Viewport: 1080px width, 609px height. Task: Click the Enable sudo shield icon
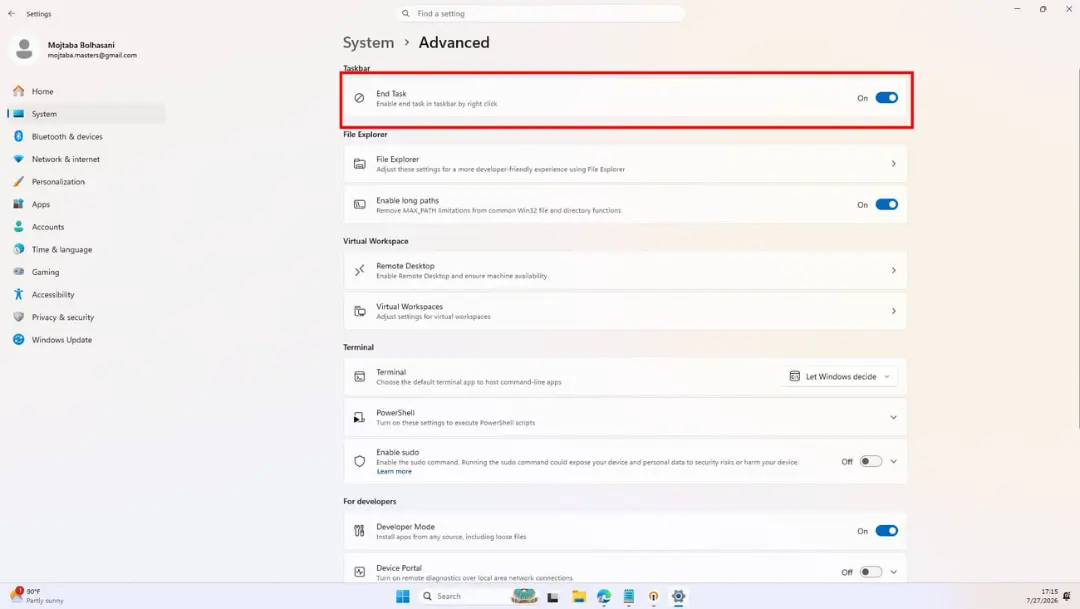(x=360, y=462)
